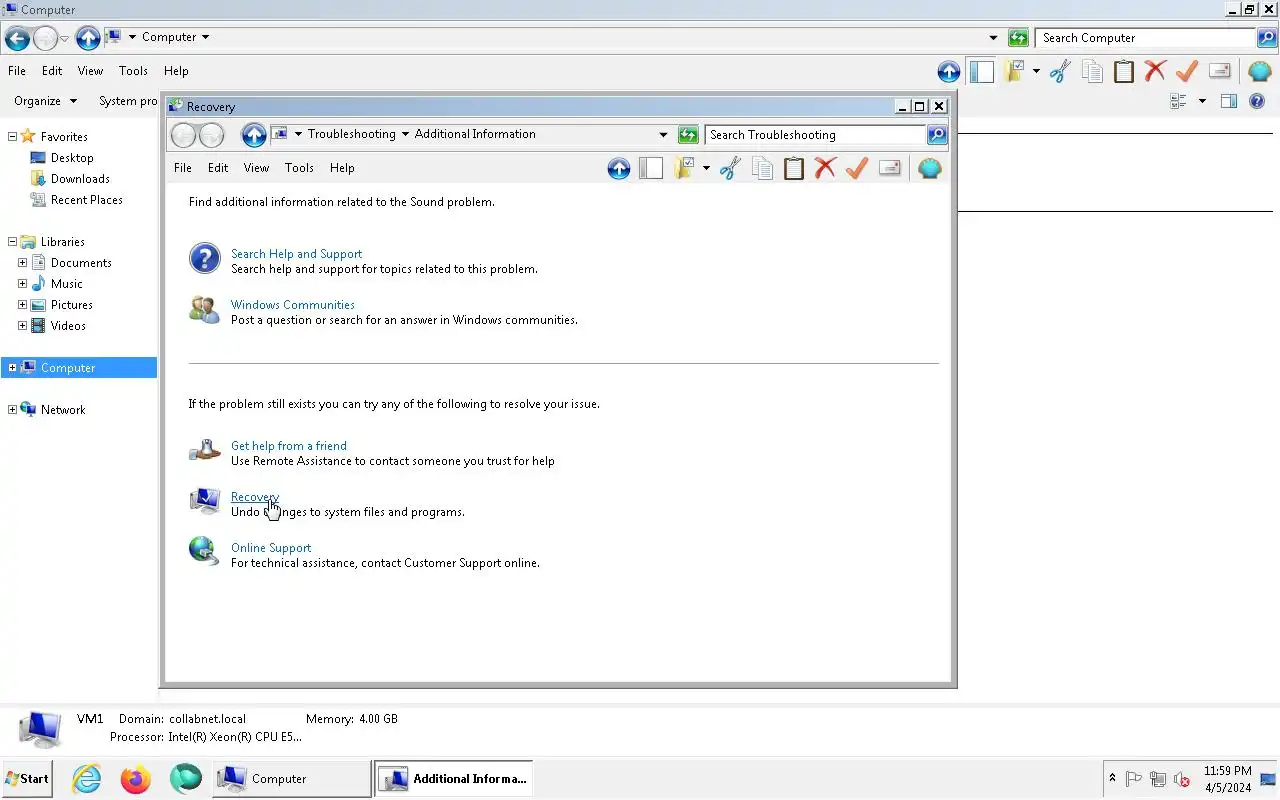This screenshot has width=1280, height=800.
Task: Click the Start button
Action: pyautogui.click(x=27, y=779)
